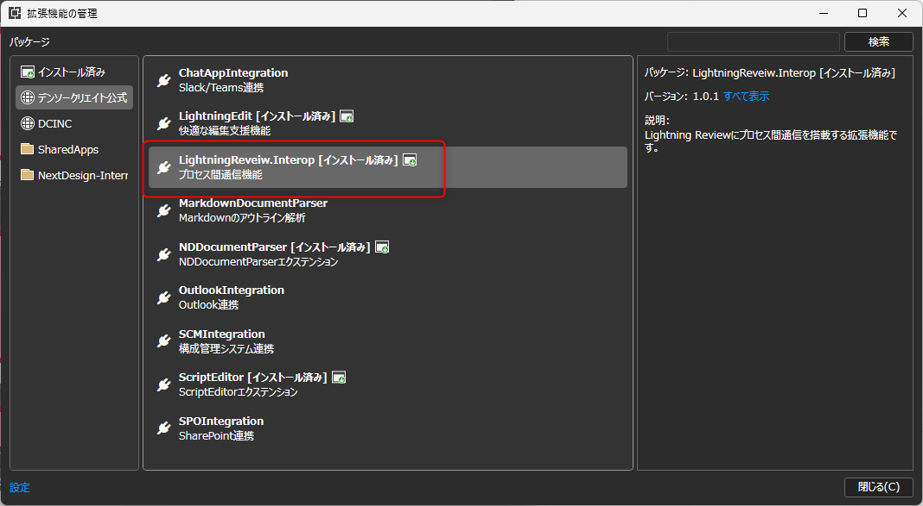Viewport: 923px width, 506px height.
Task: Open the すべて表示 version link
Action: 746,97
